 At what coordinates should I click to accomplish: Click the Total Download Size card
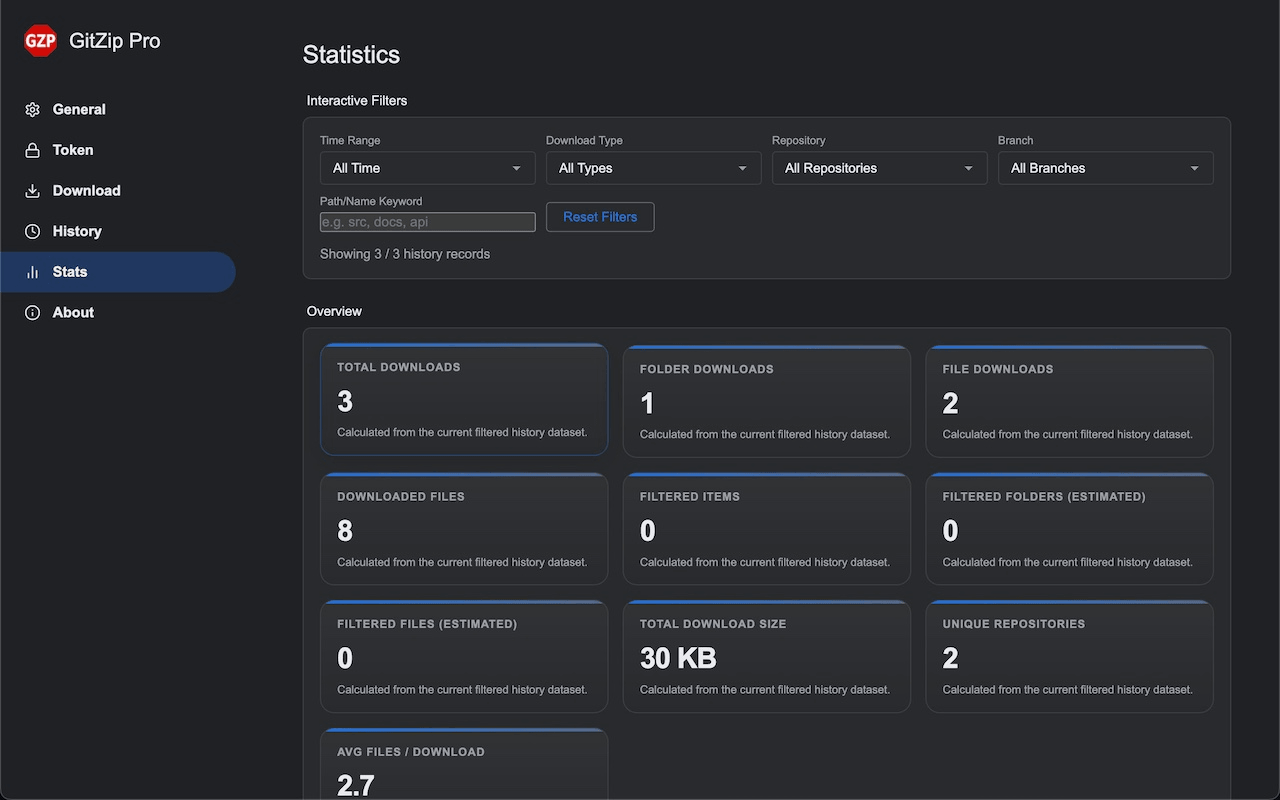click(767, 657)
